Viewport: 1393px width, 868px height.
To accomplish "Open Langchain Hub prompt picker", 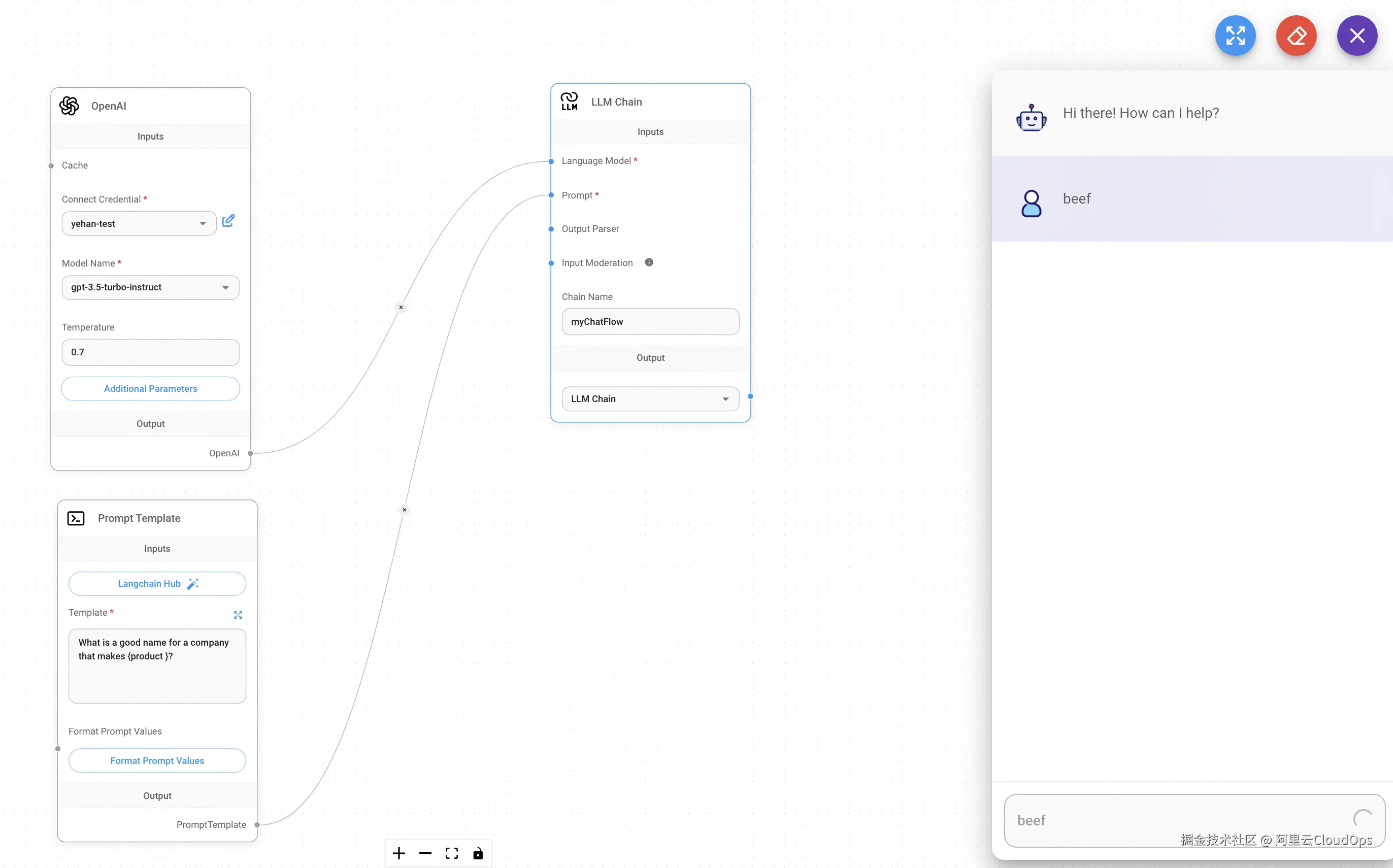I will [157, 583].
